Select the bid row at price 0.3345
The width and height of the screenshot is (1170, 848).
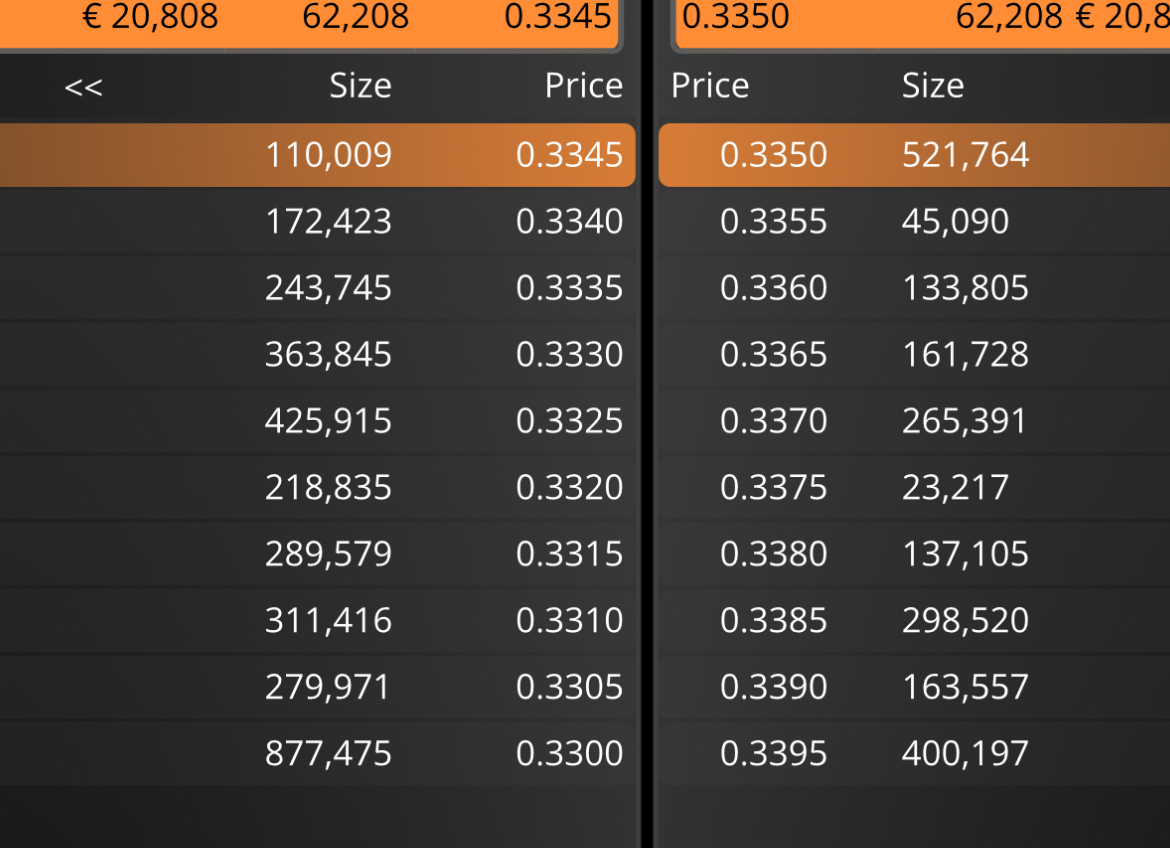[x=317, y=155]
